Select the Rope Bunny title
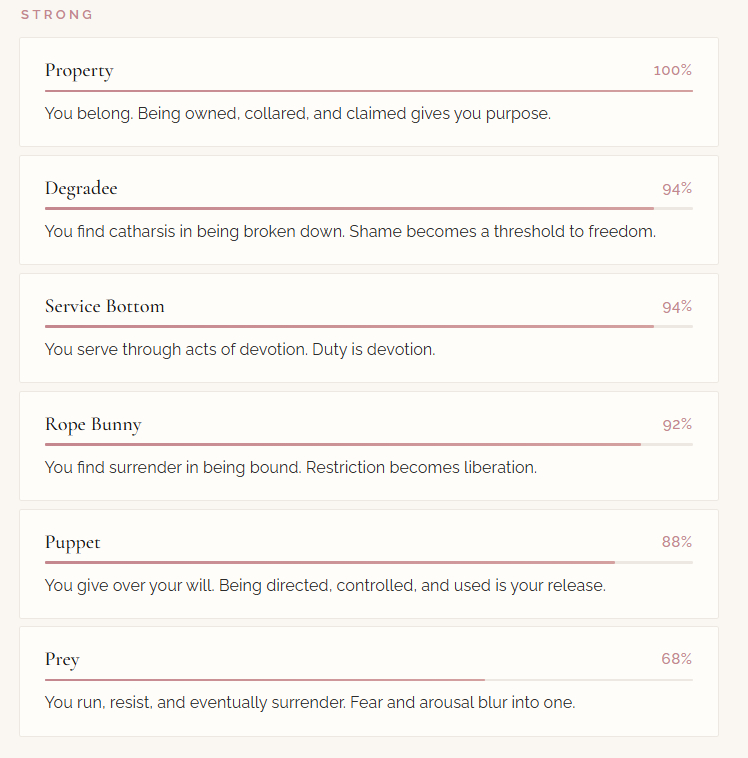The height and width of the screenshot is (758, 748). point(93,425)
